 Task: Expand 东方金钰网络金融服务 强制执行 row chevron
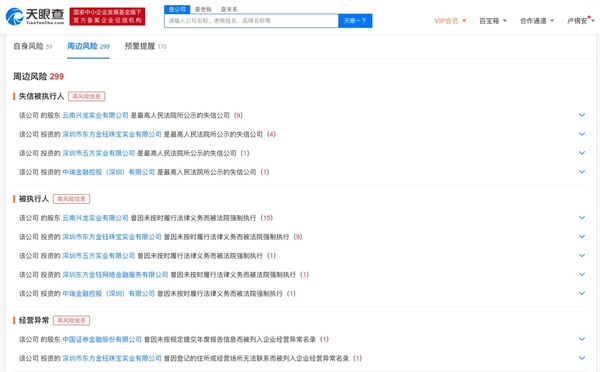click(582, 274)
